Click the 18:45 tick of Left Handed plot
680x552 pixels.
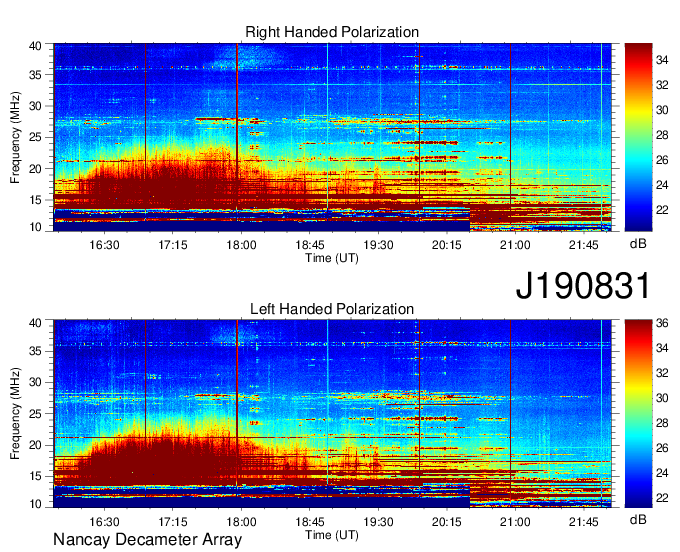click(310, 522)
